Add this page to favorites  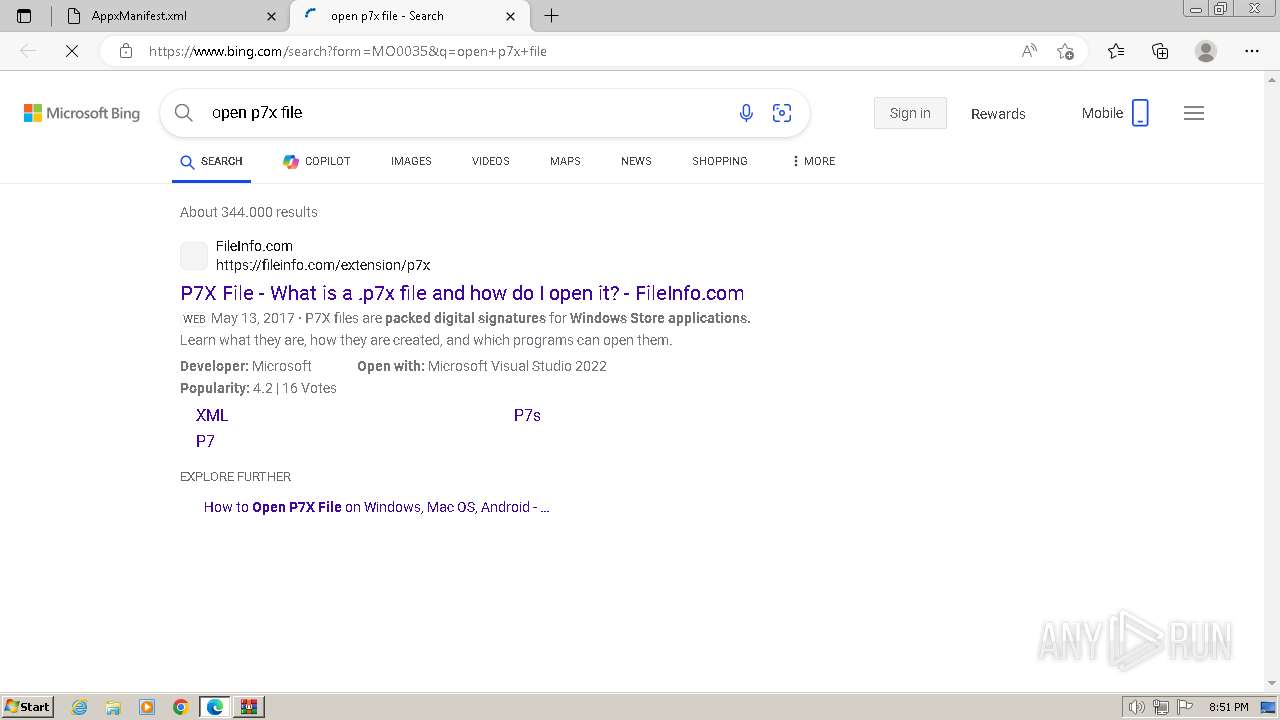coord(1065,51)
